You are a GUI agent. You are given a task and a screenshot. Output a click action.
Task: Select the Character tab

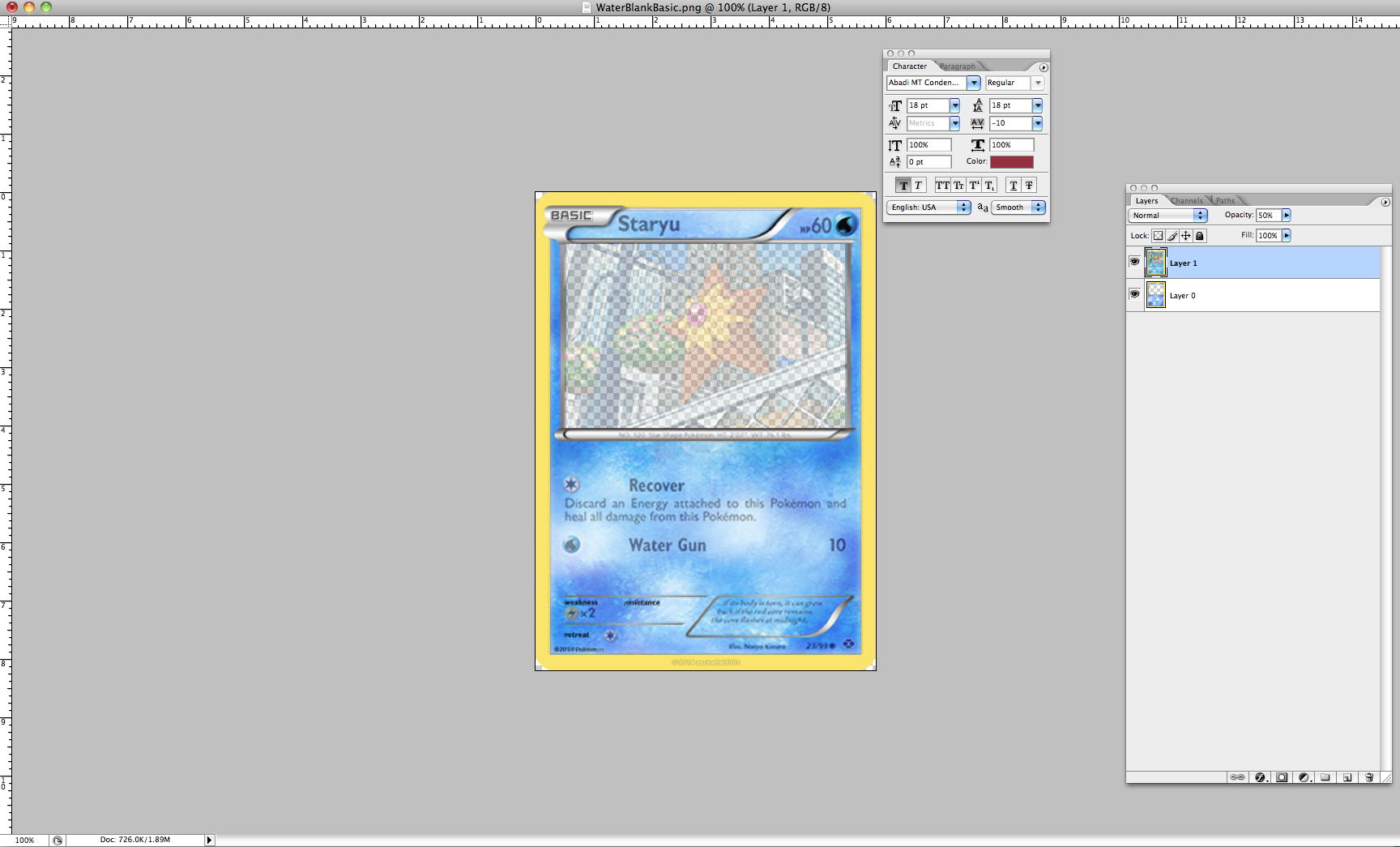tap(910, 66)
